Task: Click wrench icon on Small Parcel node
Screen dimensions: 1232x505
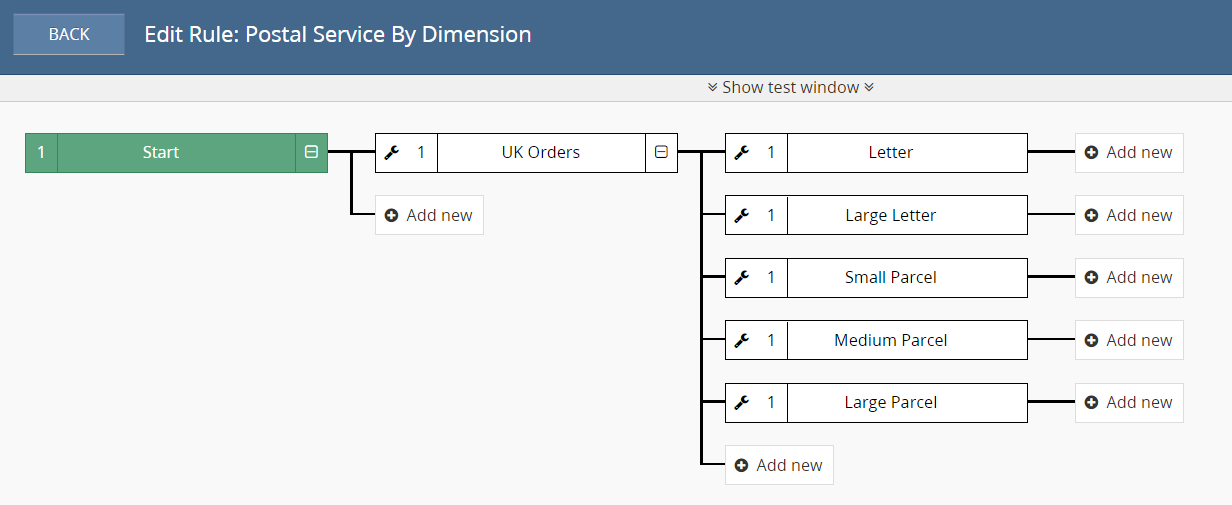Action: click(x=742, y=278)
